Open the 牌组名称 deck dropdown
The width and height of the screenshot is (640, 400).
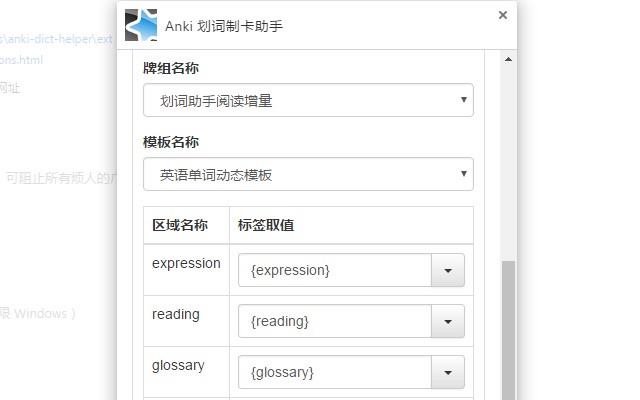[308, 100]
